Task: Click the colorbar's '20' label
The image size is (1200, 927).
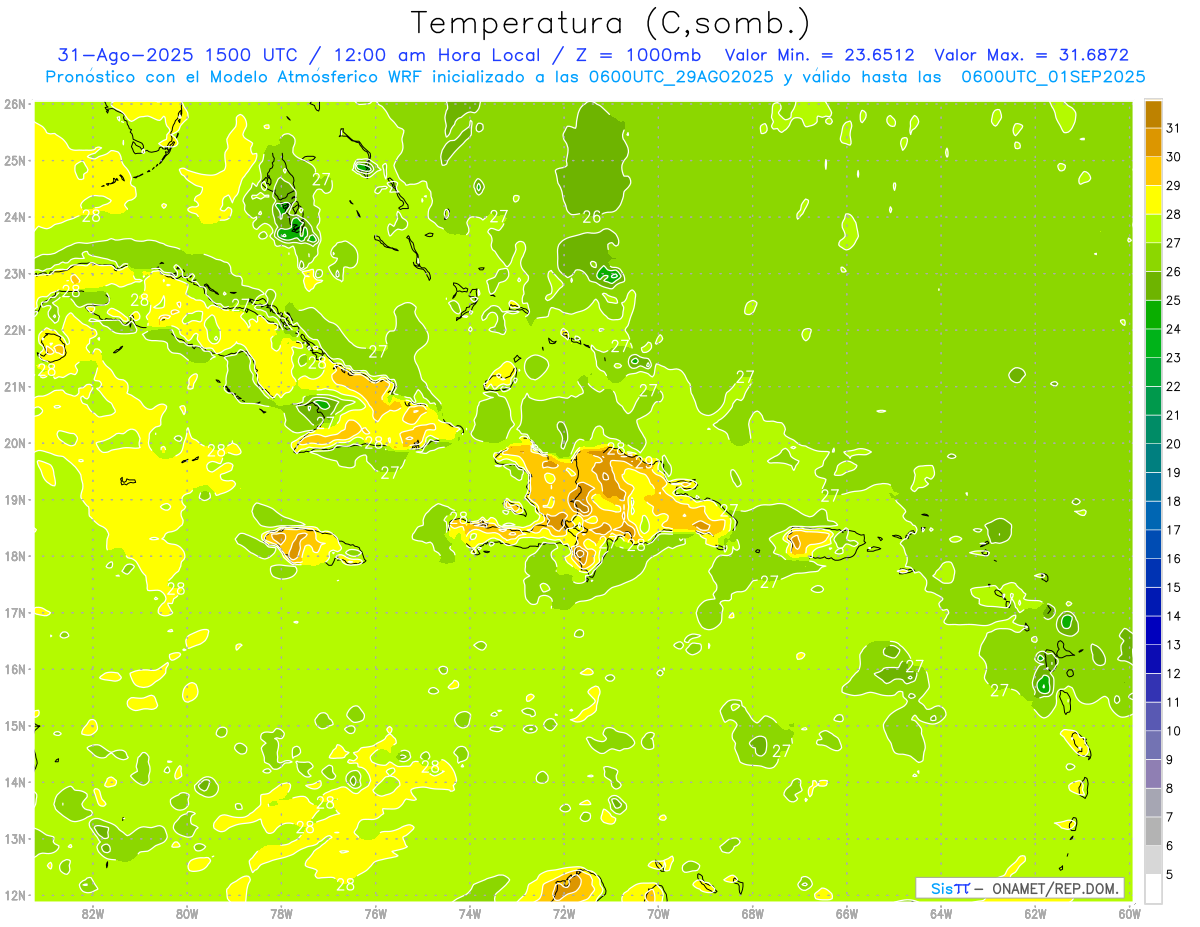Action: [1173, 444]
